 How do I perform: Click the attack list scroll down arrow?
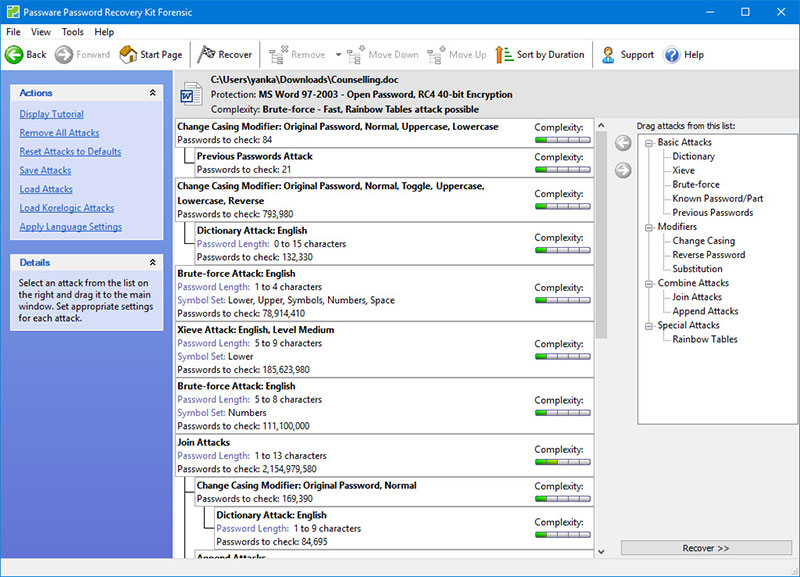(602, 551)
